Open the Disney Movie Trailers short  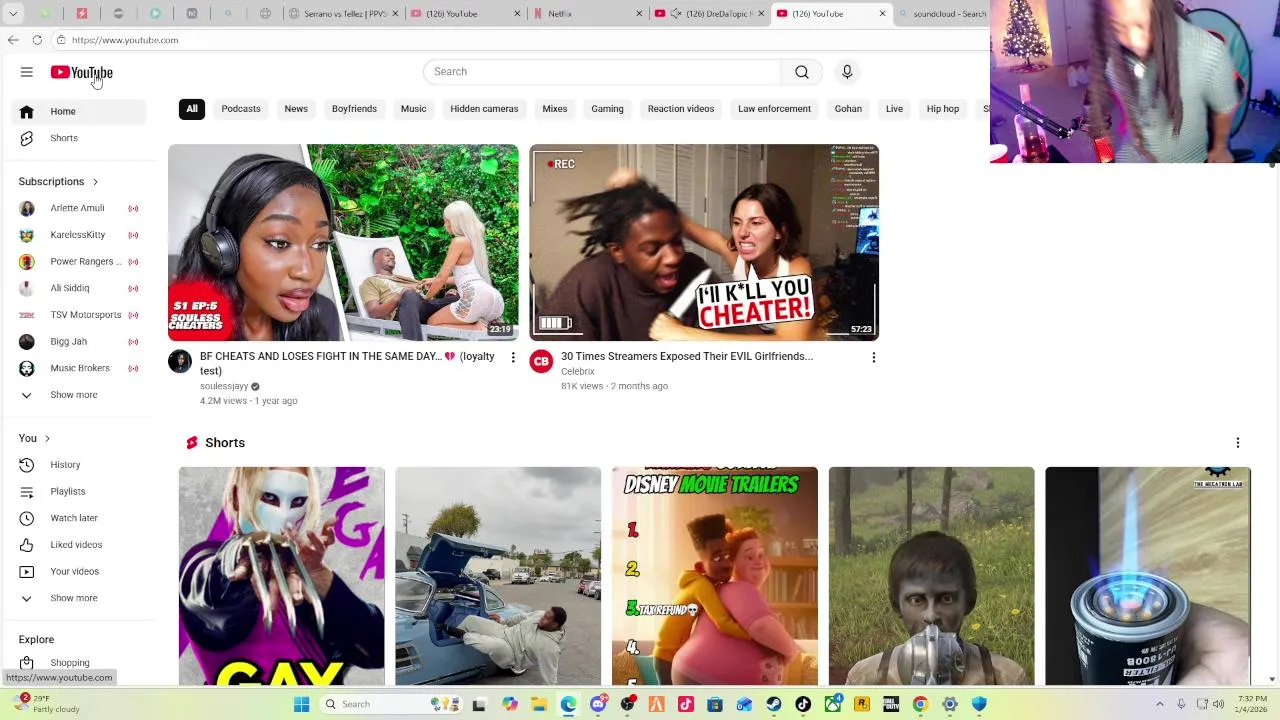click(715, 576)
